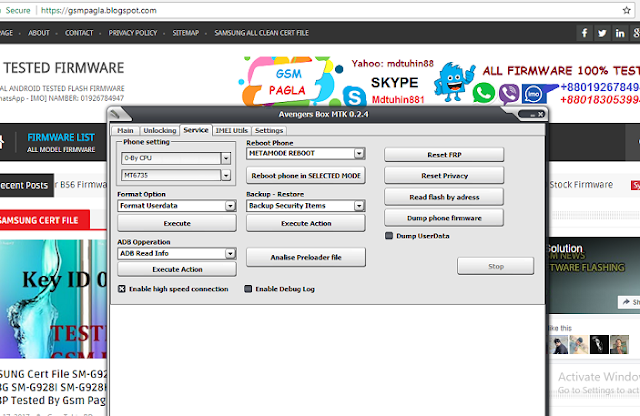The height and width of the screenshot is (416, 640).
Task: Open the Twitter social icon
Action: [x=602, y=33]
